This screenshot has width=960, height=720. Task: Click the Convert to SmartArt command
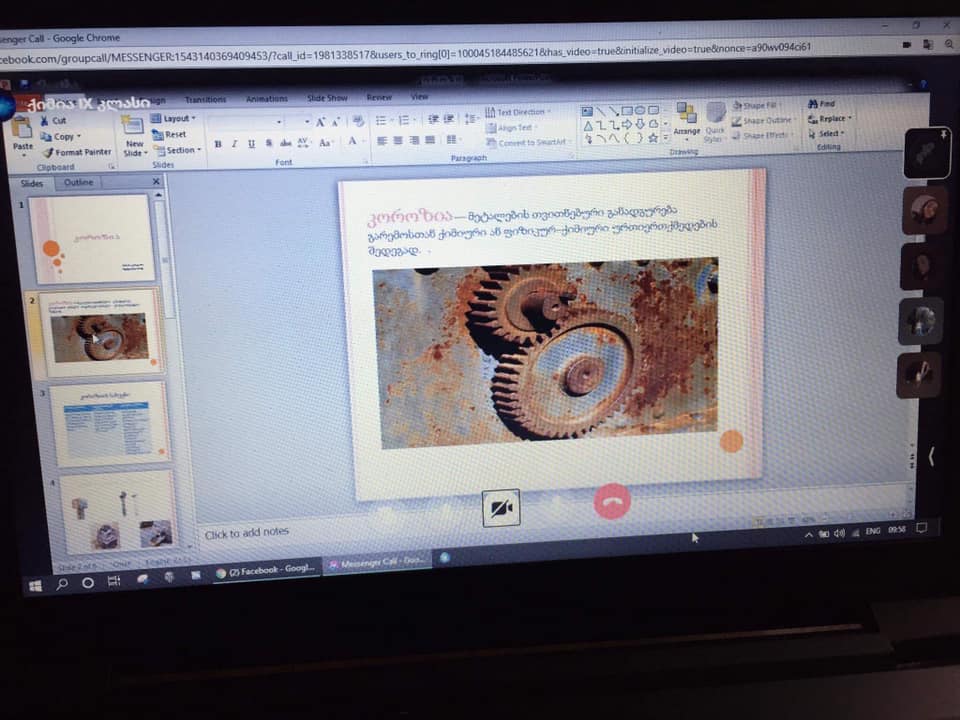[x=527, y=142]
